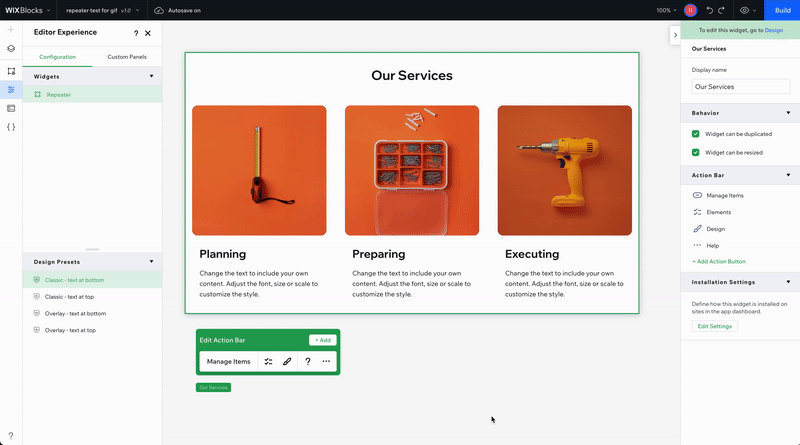Switch to the Configuration tab
This screenshot has width=800, height=445.
click(58, 57)
